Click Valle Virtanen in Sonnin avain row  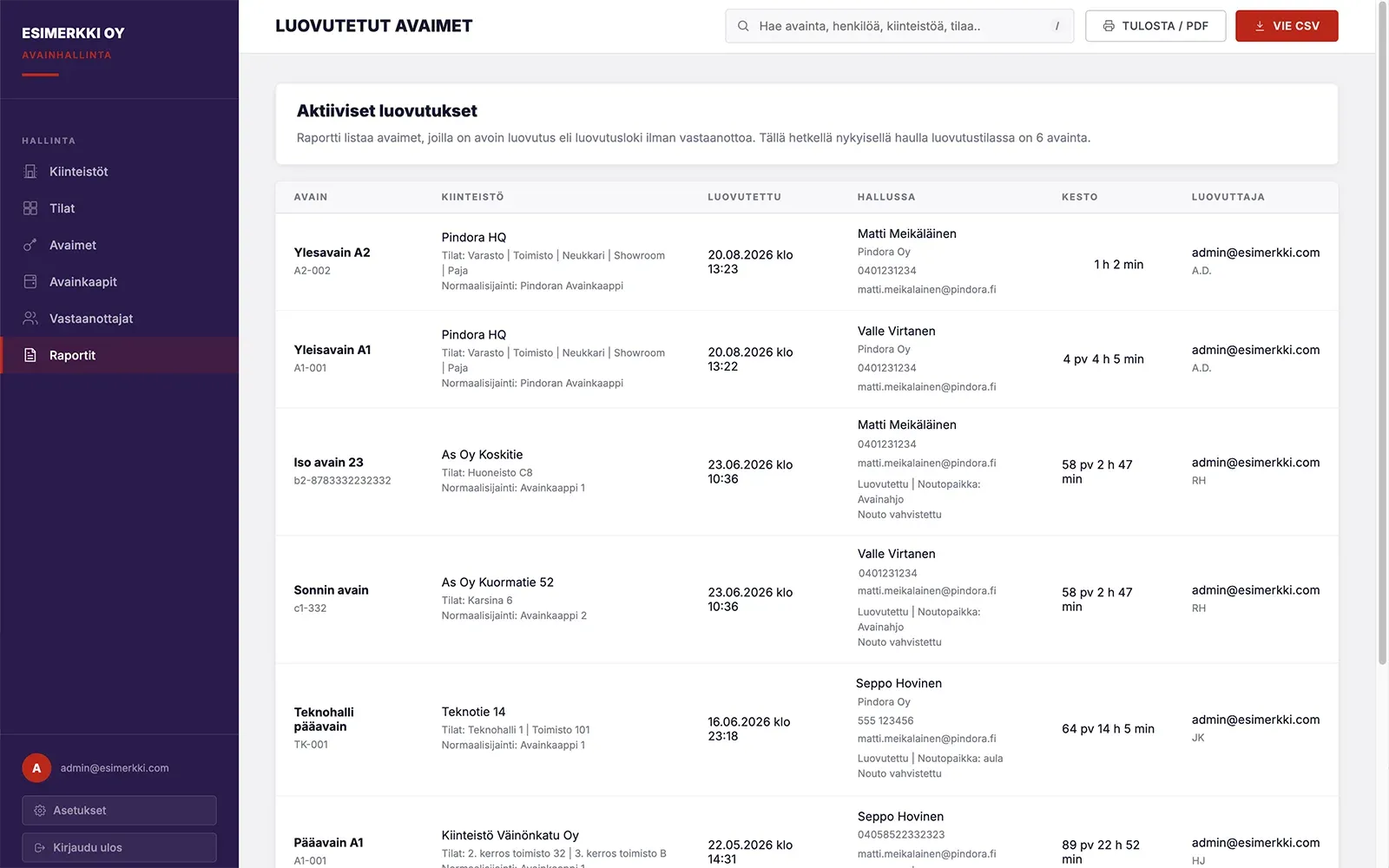(x=897, y=554)
